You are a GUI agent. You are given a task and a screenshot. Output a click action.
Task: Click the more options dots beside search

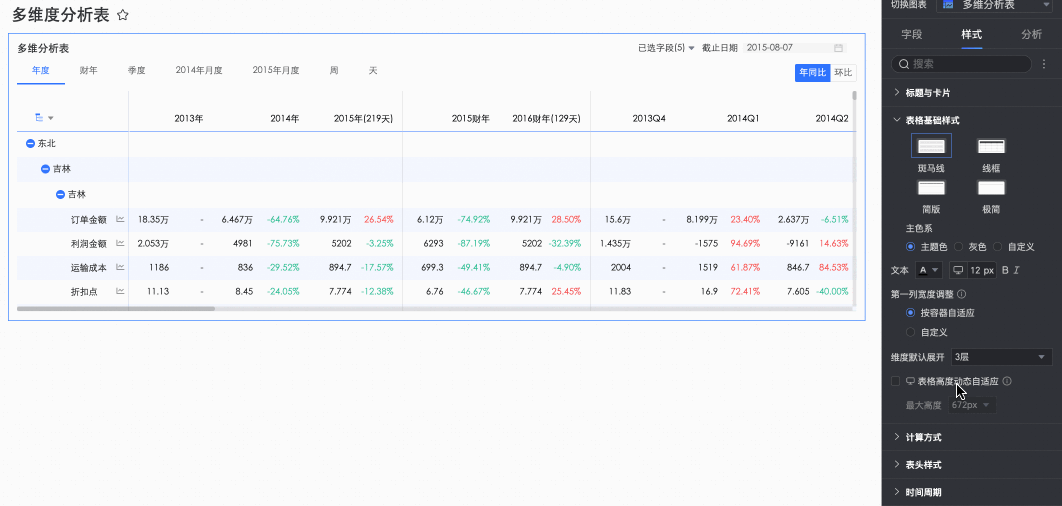[1044, 64]
